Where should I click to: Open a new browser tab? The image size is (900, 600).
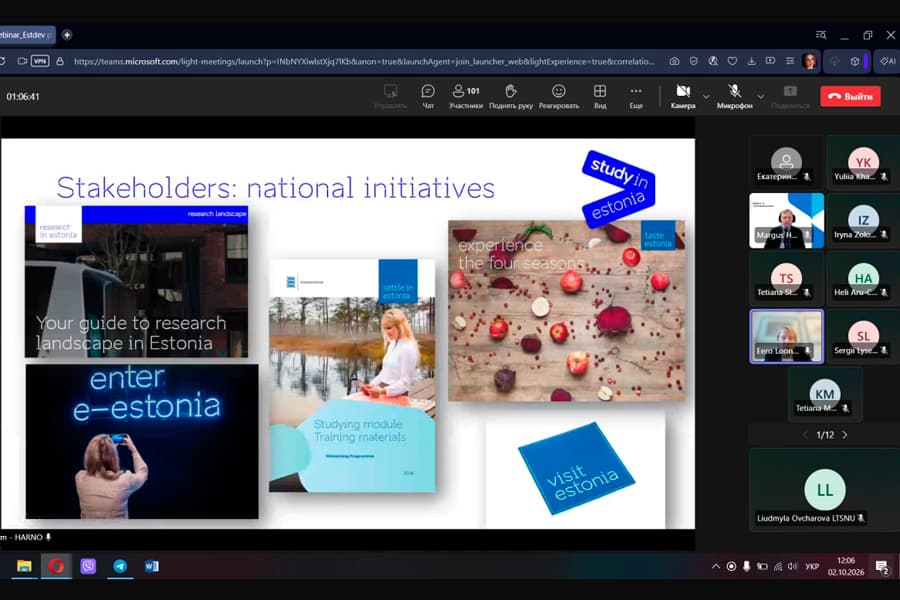[67, 35]
